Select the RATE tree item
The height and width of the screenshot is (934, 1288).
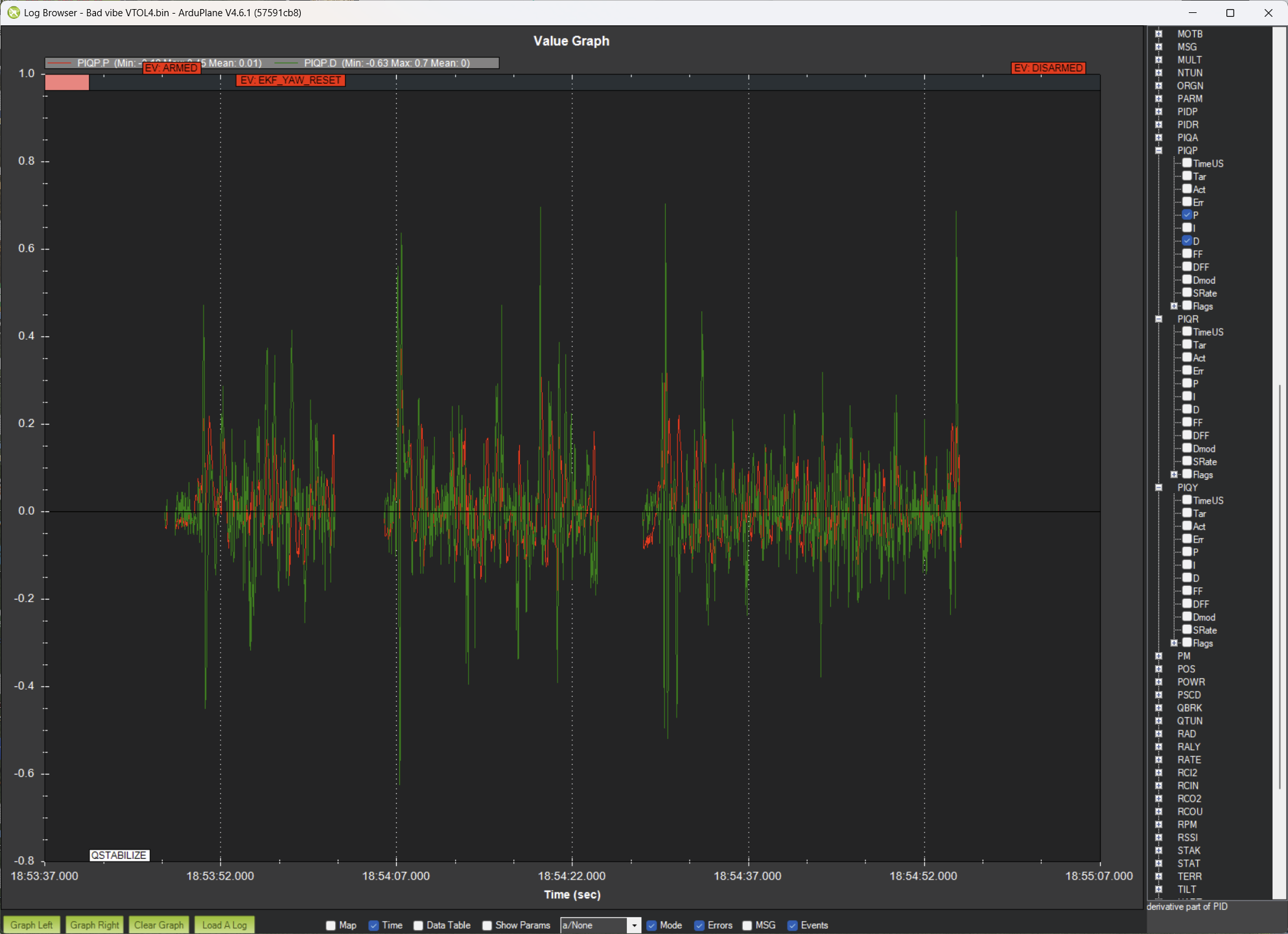click(x=1189, y=760)
